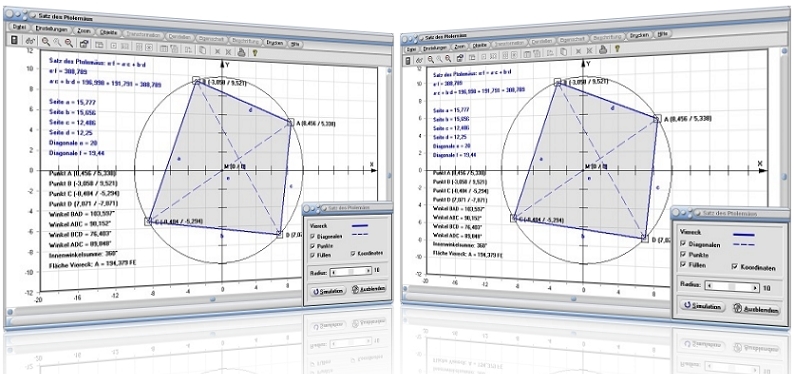Viewport: 794px width, 374px height.
Task: Toggle Füllen checkbox in left control panel
Action: (312, 255)
